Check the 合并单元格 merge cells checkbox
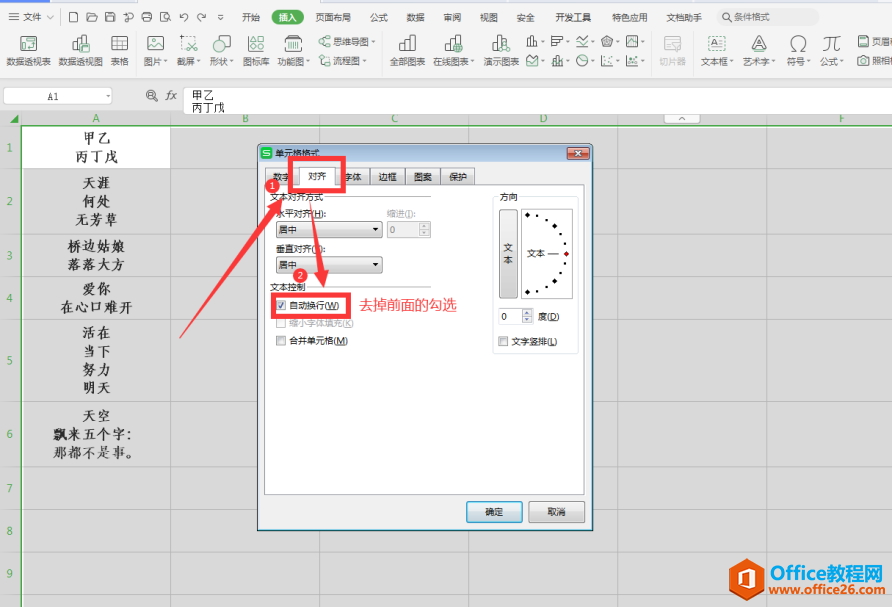 [x=281, y=341]
